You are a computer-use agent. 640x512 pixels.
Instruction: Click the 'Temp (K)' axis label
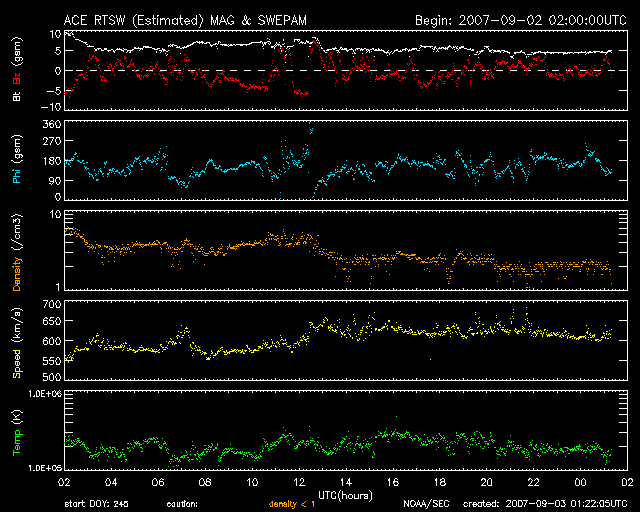(x=17, y=433)
